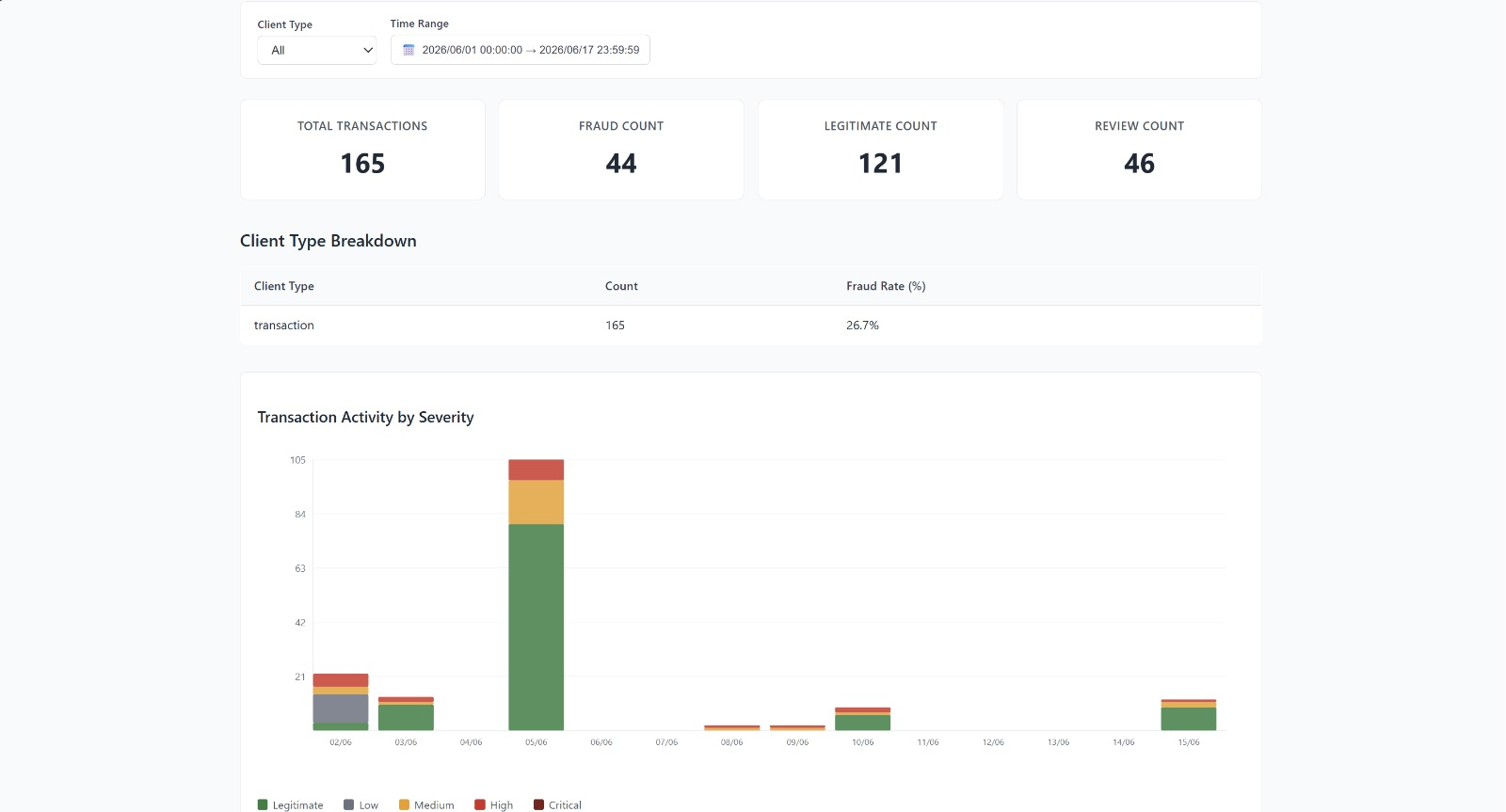Click the green bar for 10/06

[863, 723]
